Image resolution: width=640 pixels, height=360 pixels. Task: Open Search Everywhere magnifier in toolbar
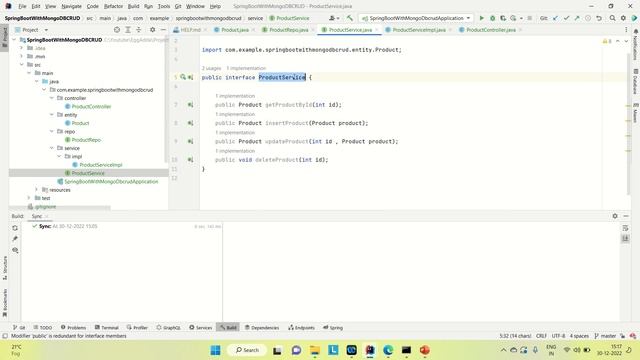pyautogui.click(x=612, y=18)
